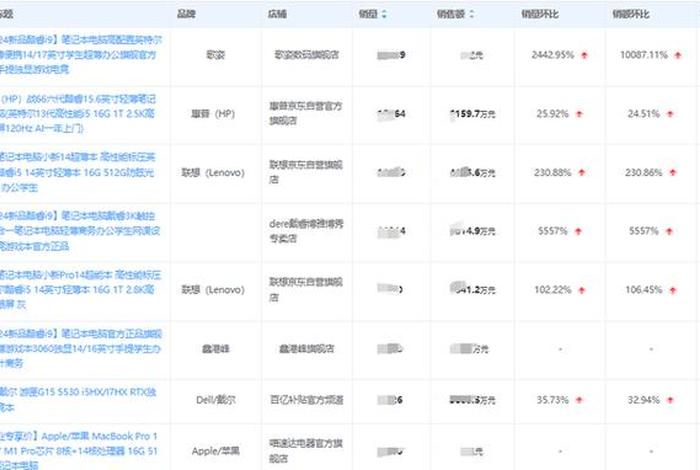Click the red up arrow beside 25.92%
700x470 pixels.
pyautogui.click(x=579, y=114)
